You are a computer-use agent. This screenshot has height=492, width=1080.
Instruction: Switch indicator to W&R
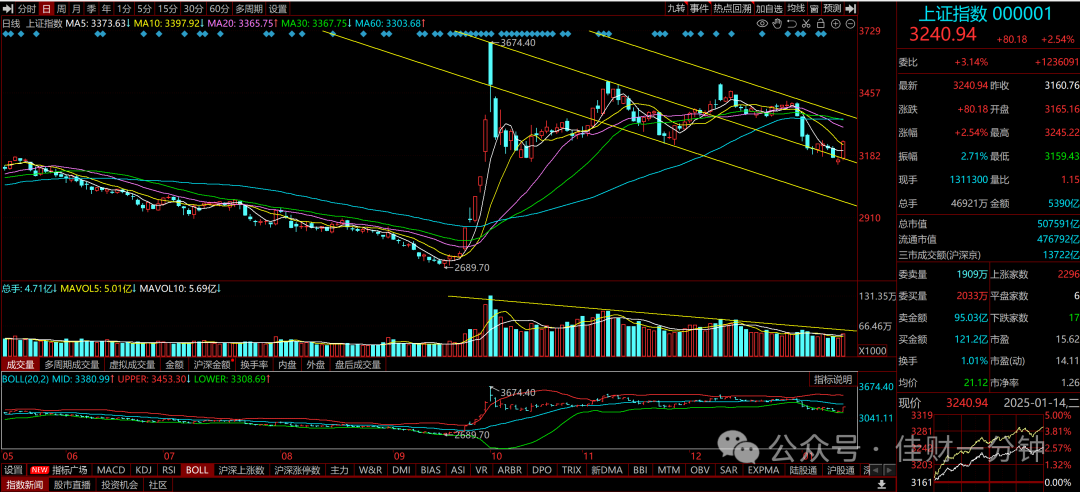pyautogui.click(x=371, y=470)
